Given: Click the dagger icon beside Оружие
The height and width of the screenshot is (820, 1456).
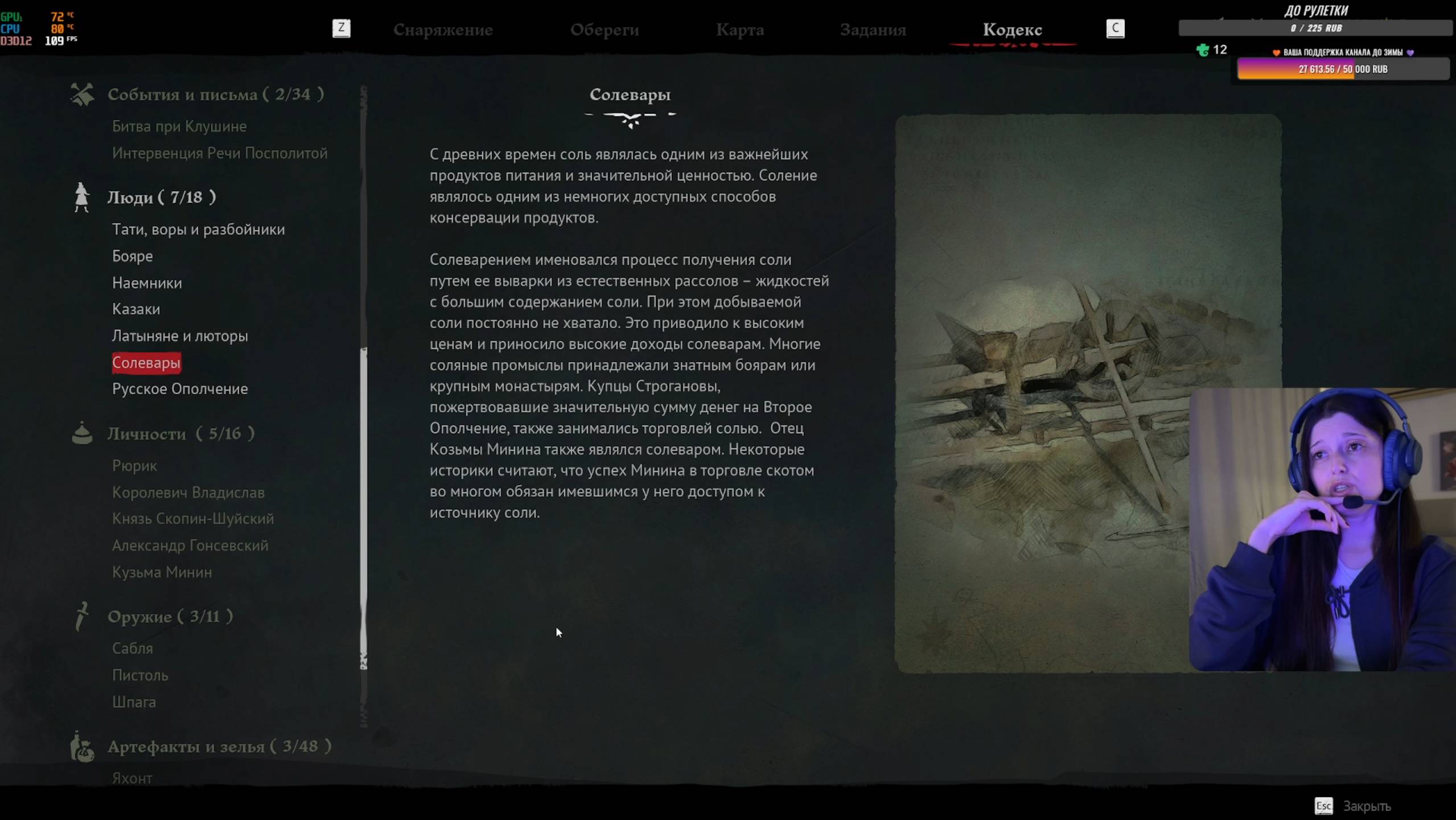Looking at the screenshot, I should (x=81, y=616).
